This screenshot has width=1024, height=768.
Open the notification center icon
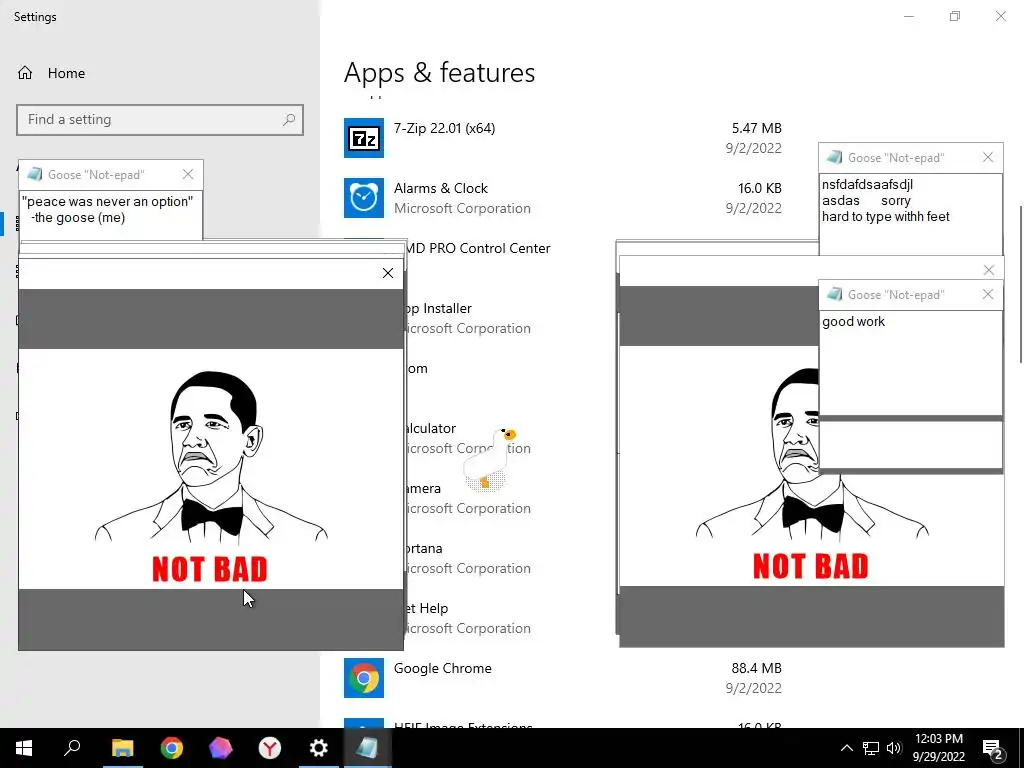click(x=993, y=750)
